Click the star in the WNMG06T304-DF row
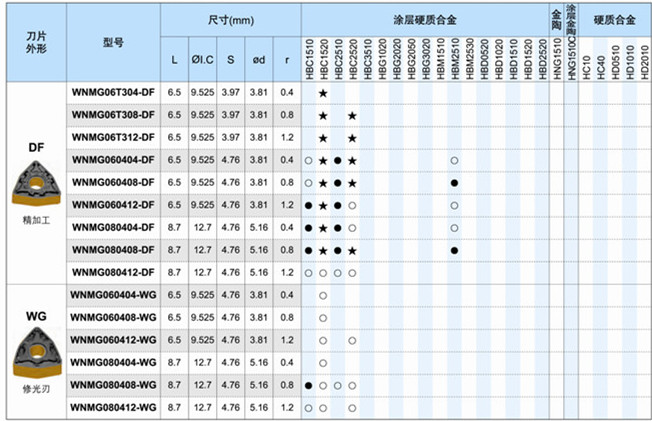This screenshot has height=421, width=652. point(323,93)
